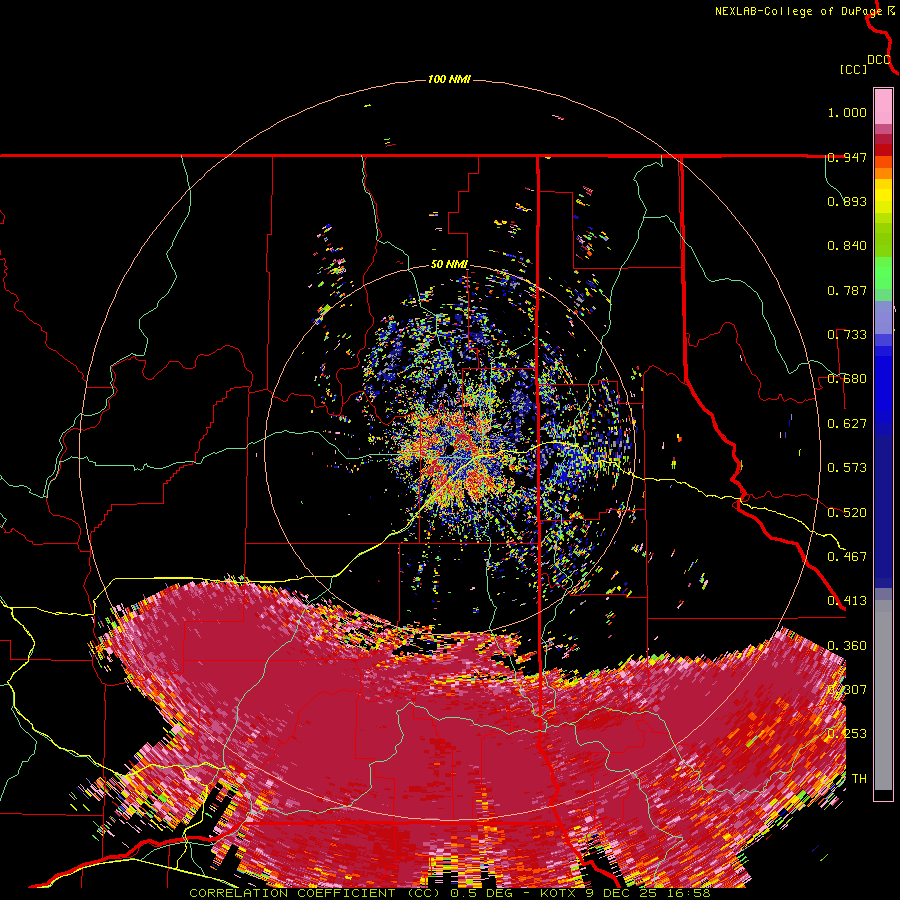This screenshot has width=900, height=900.
Task: Click the 0.360 legend value
Action: click(847, 646)
